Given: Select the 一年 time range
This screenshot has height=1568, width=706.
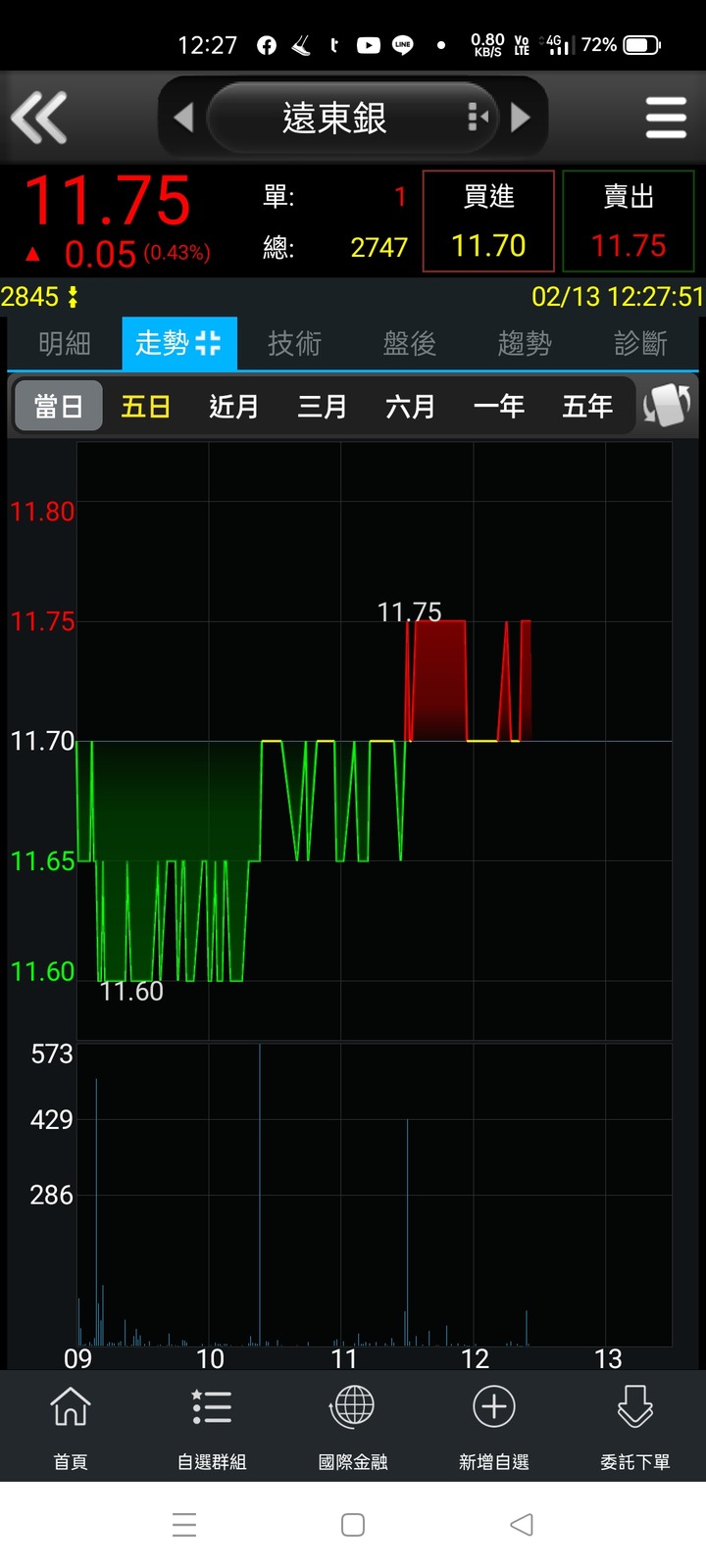Looking at the screenshot, I should tap(499, 406).
